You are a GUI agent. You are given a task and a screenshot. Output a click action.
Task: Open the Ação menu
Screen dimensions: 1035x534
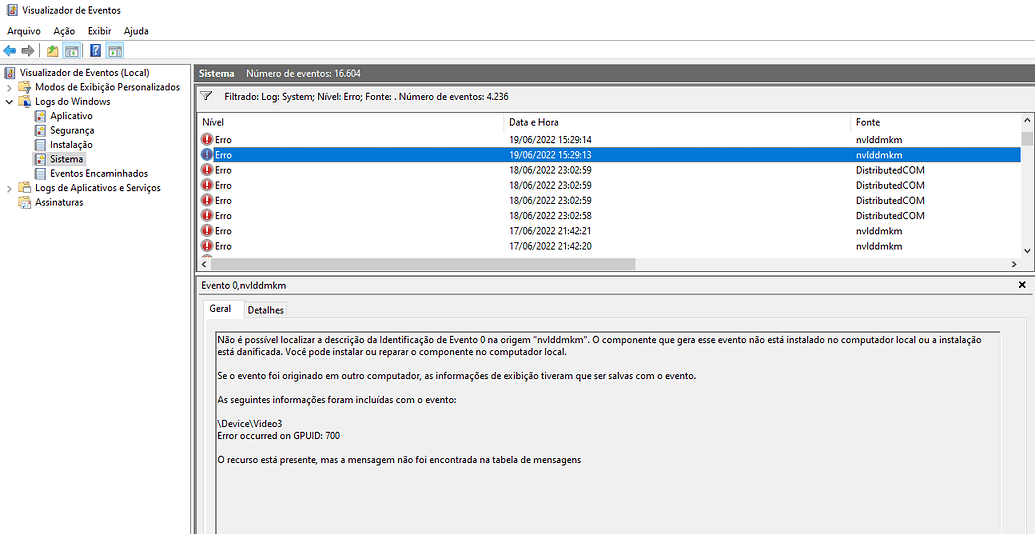[x=64, y=31]
